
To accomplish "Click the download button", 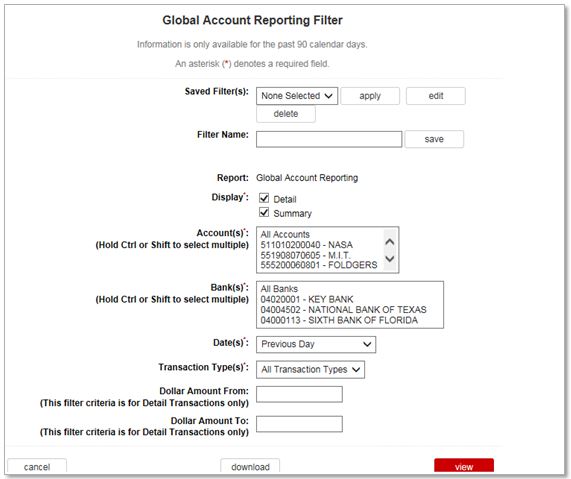I will pyautogui.click(x=250, y=467).
